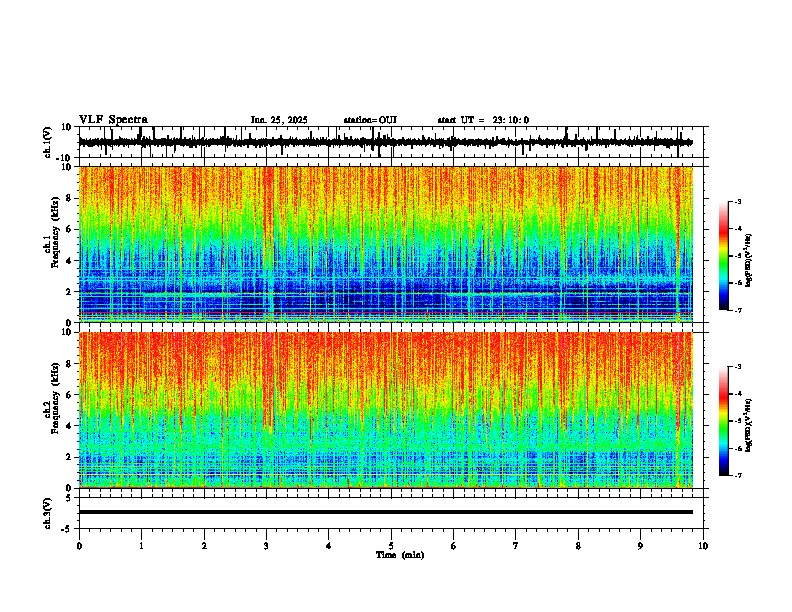Click the "9" tick on the time axis
This screenshot has width=792, height=612.
[640, 546]
